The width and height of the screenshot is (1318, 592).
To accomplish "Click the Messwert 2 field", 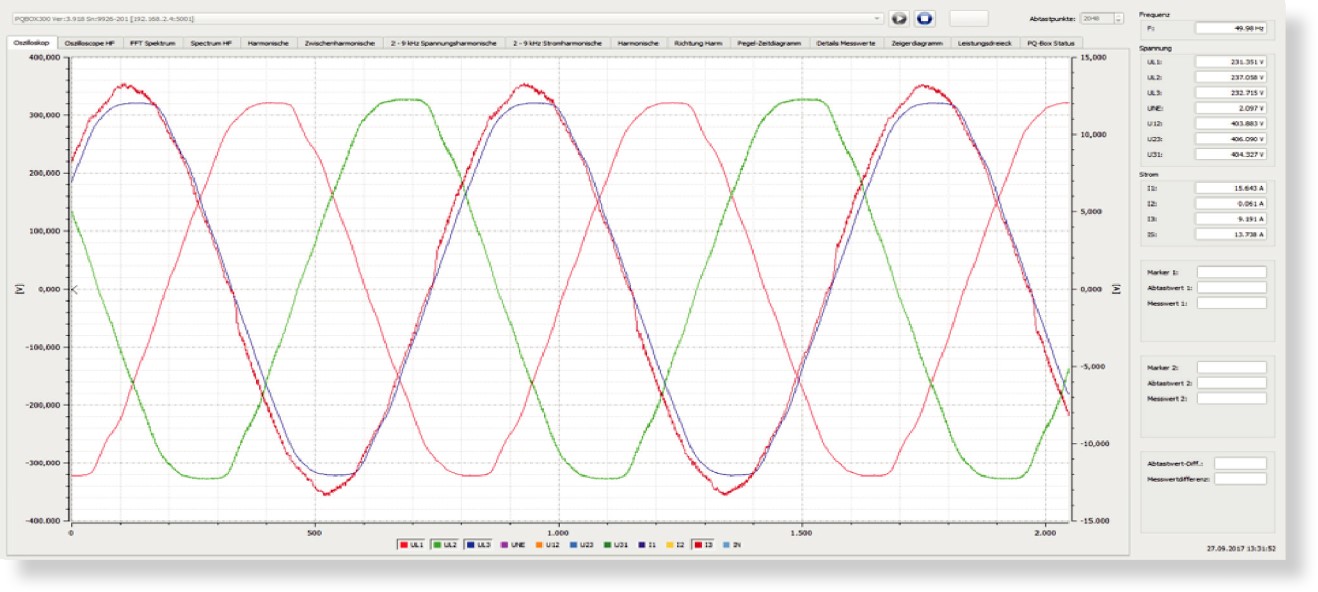I will tap(1231, 399).
